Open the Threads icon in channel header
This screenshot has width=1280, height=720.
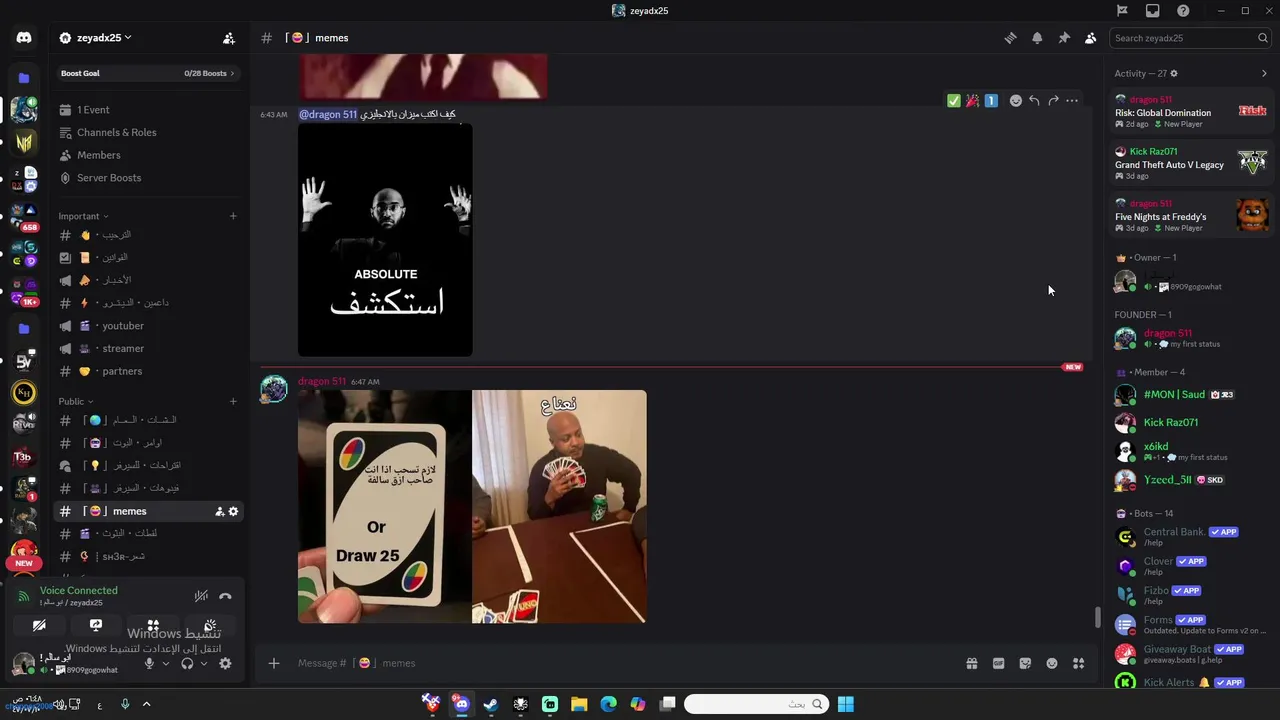(x=1010, y=38)
